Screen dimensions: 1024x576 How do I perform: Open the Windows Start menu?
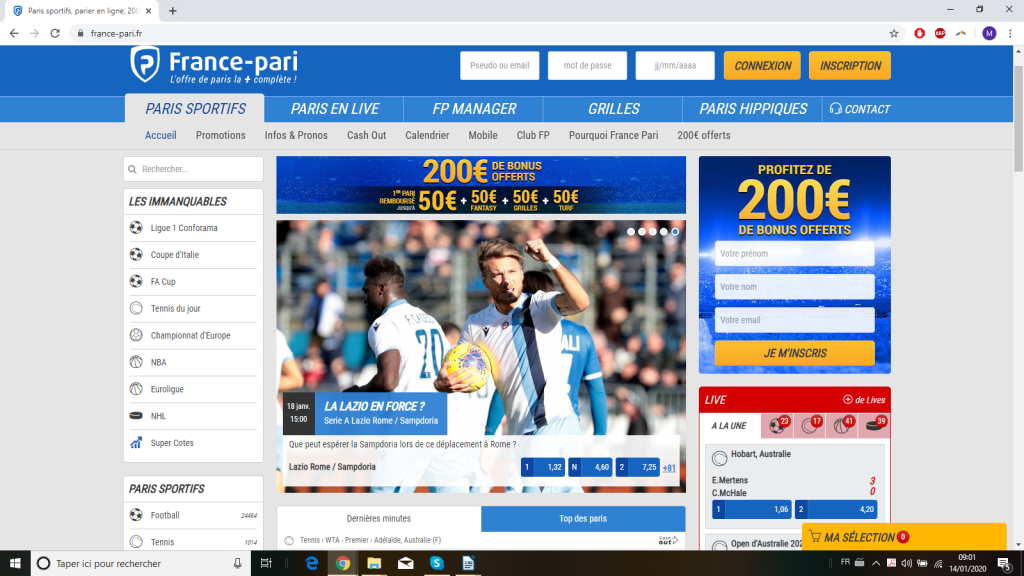[15, 563]
